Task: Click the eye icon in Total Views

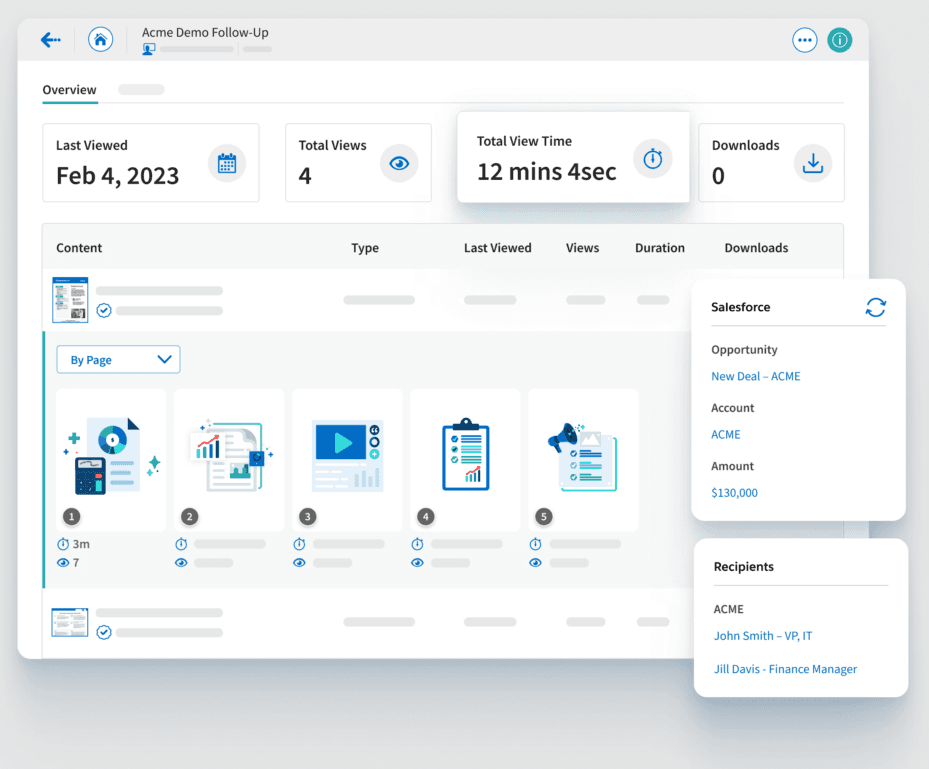Action: point(399,163)
